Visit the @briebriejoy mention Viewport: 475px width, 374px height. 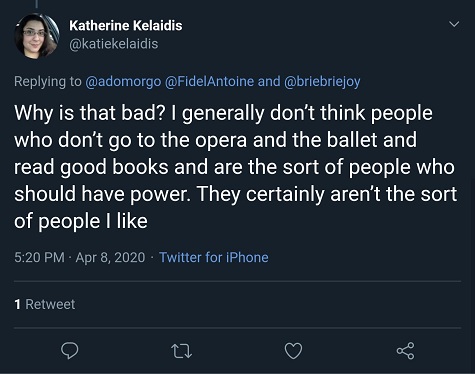coord(322,82)
